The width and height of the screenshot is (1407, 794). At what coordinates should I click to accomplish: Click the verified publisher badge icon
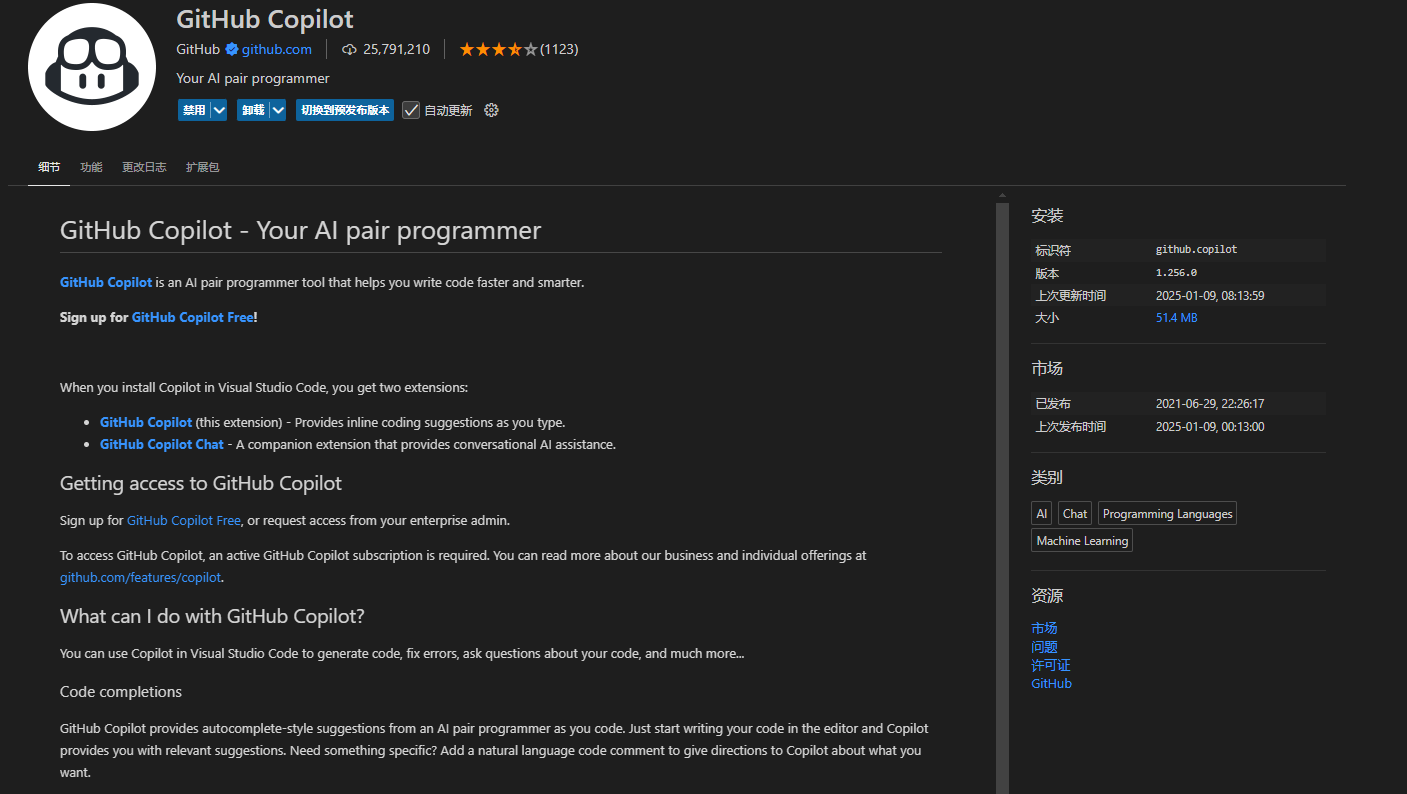click(x=231, y=49)
